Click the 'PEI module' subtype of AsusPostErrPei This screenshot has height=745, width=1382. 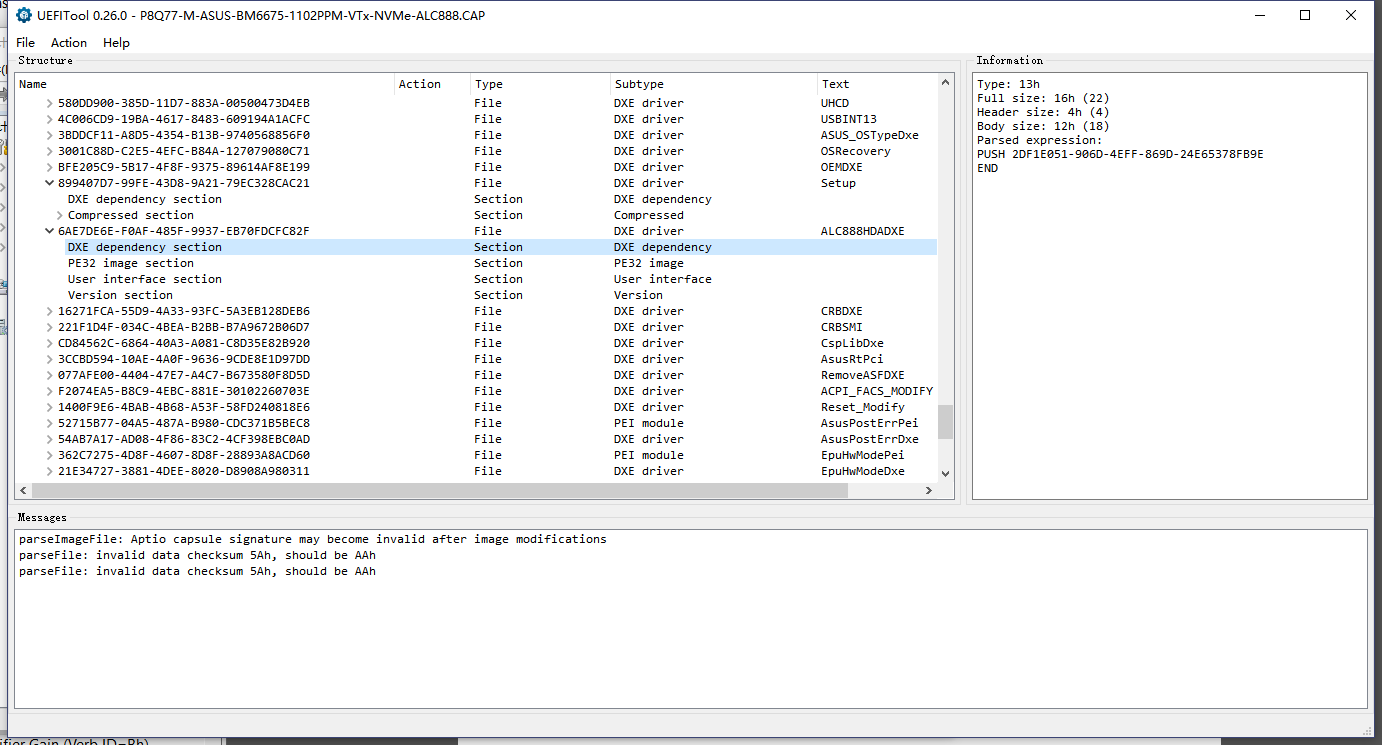point(648,423)
